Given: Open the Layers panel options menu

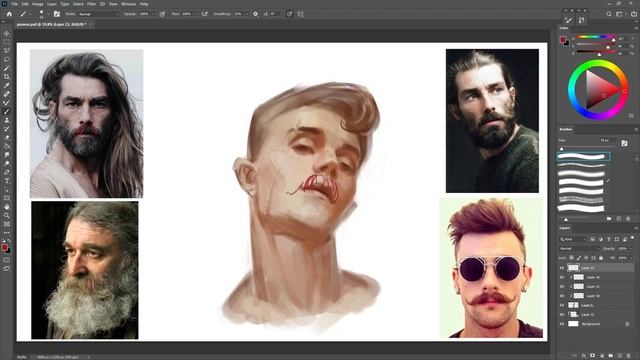Looking at the screenshot, I should point(636,228).
